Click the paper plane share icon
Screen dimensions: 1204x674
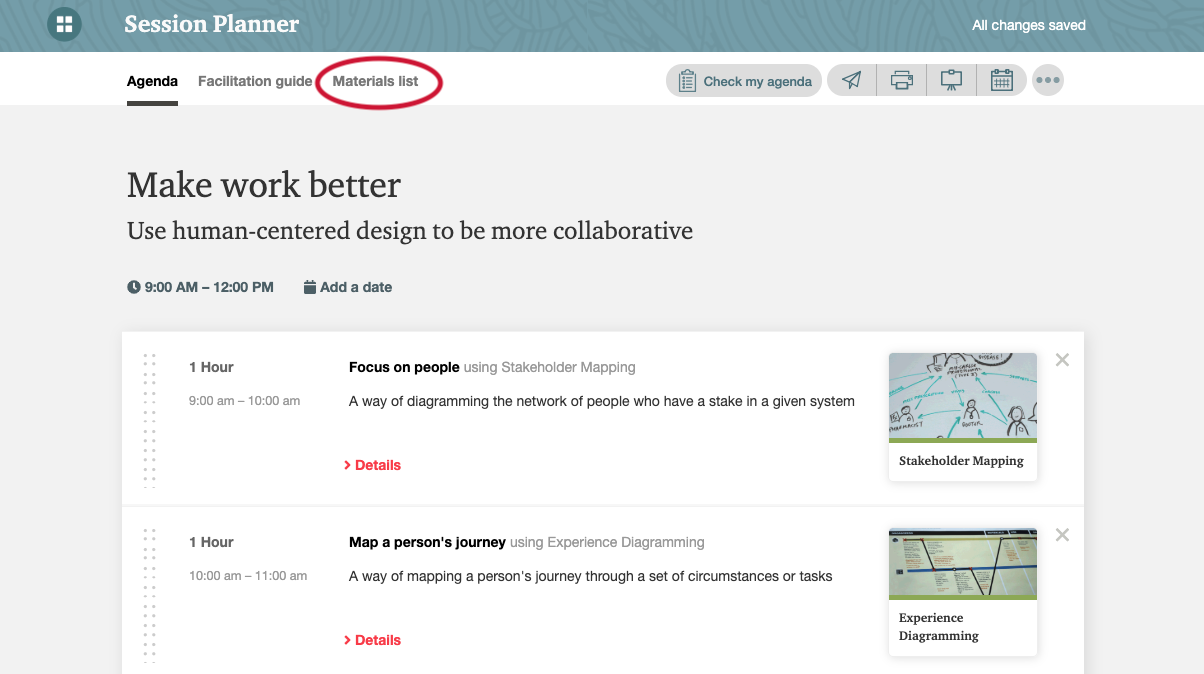(852, 81)
